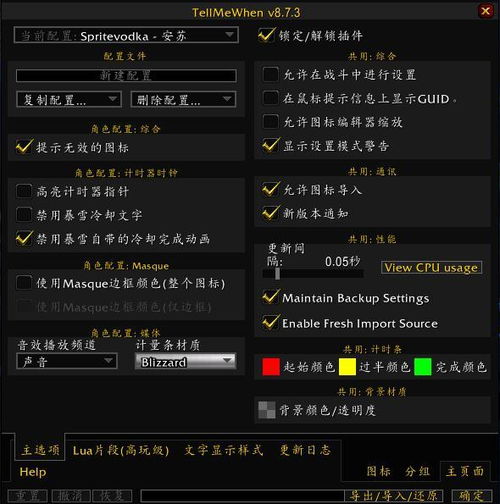Click the 新建配置 profile name field
500x504 pixels.
[126, 76]
